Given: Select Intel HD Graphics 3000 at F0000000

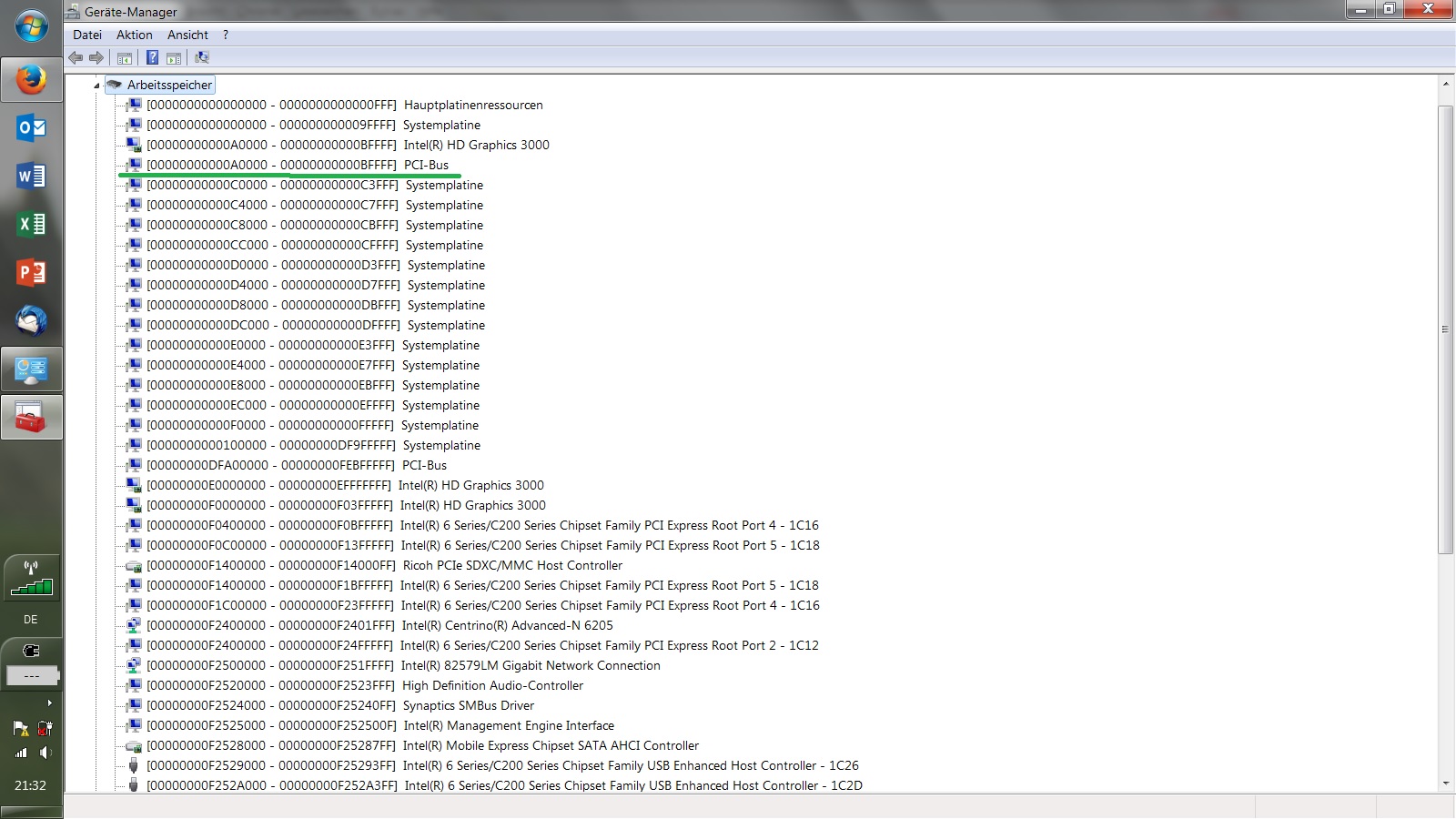Looking at the screenshot, I should [x=346, y=505].
